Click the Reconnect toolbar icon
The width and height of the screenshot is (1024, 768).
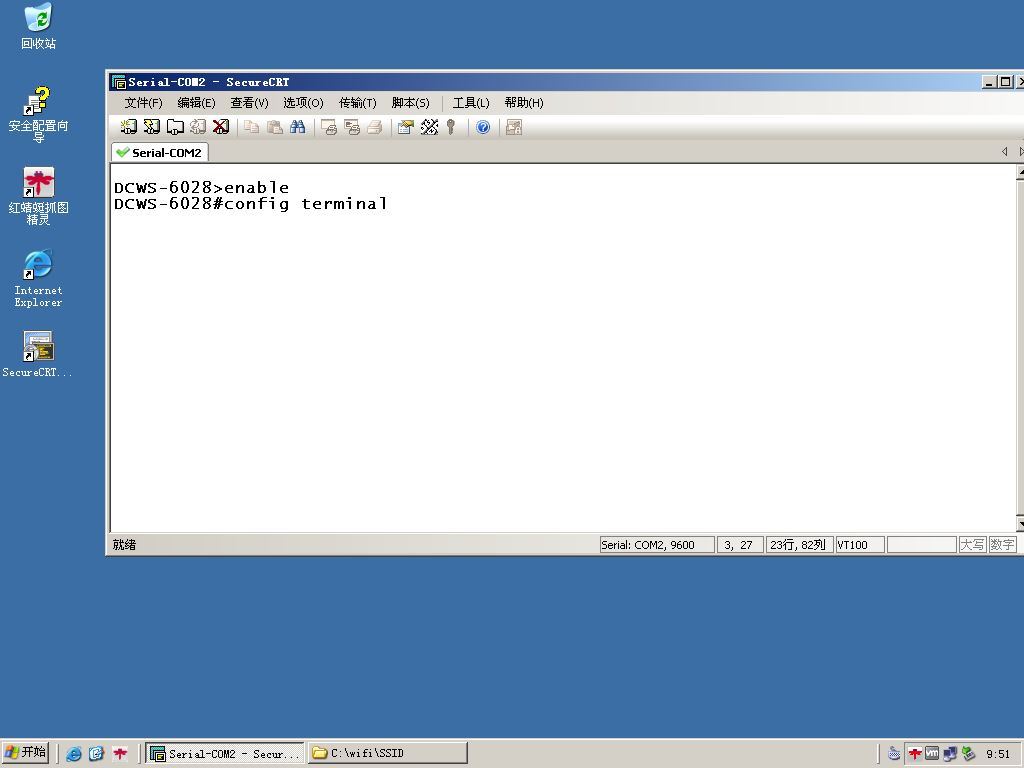(198, 127)
